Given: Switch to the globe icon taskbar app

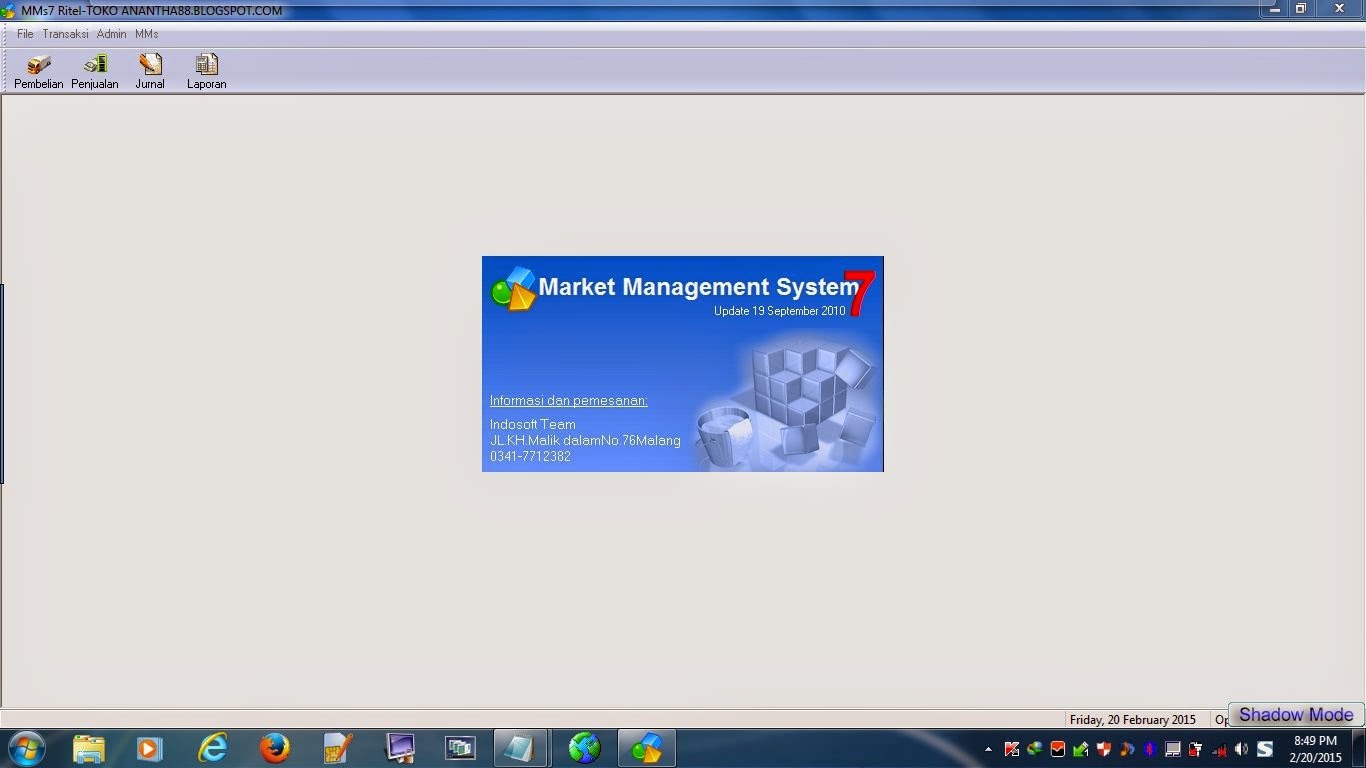Looking at the screenshot, I should tap(584, 748).
